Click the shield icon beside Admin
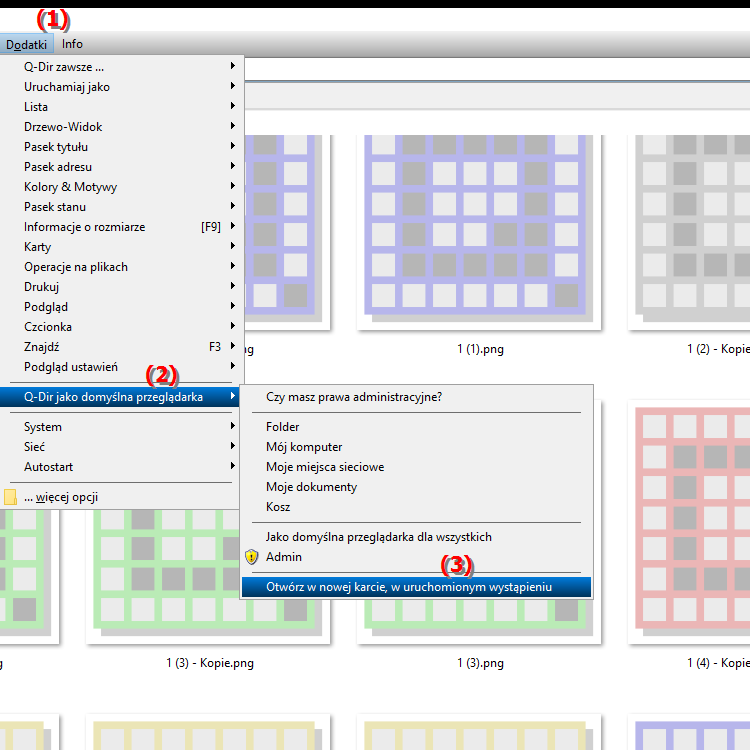 pyautogui.click(x=252, y=557)
